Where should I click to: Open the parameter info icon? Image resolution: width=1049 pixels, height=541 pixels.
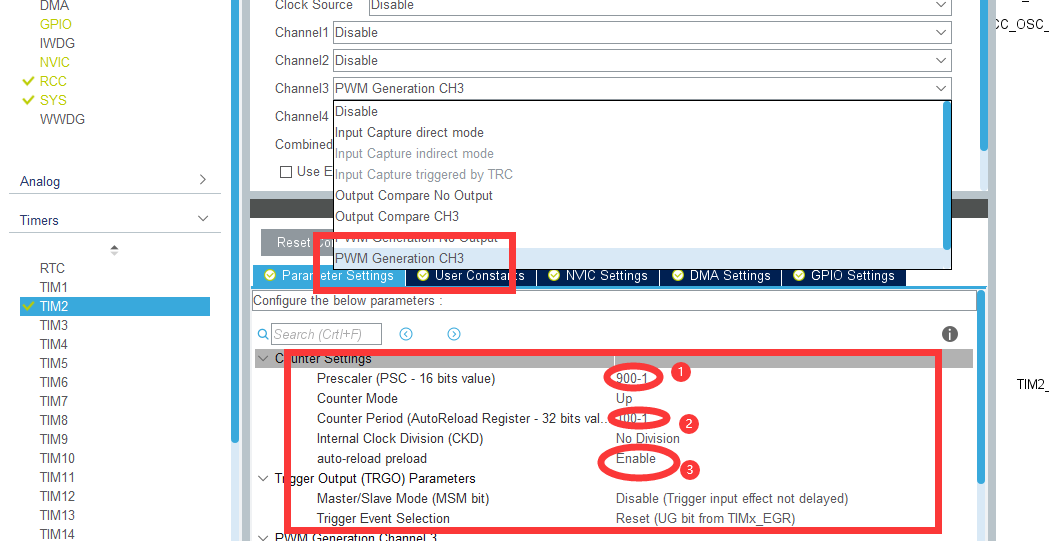coord(950,334)
